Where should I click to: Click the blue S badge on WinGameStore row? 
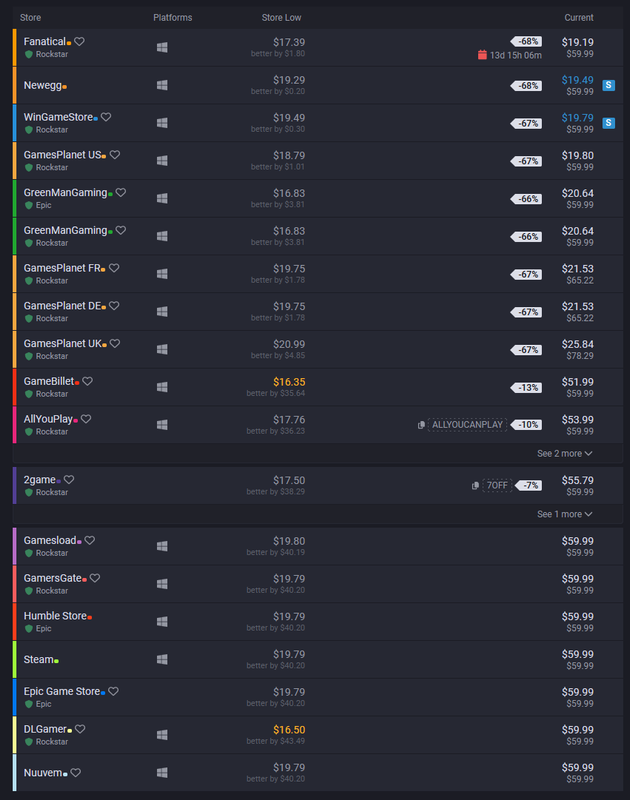coord(609,123)
